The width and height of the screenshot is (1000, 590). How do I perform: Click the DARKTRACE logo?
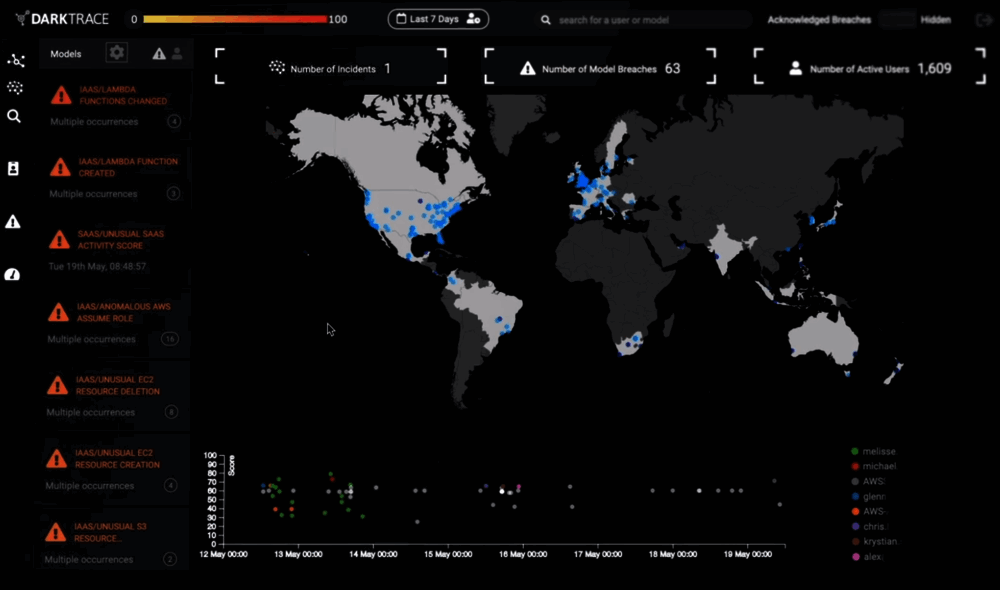coord(60,18)
